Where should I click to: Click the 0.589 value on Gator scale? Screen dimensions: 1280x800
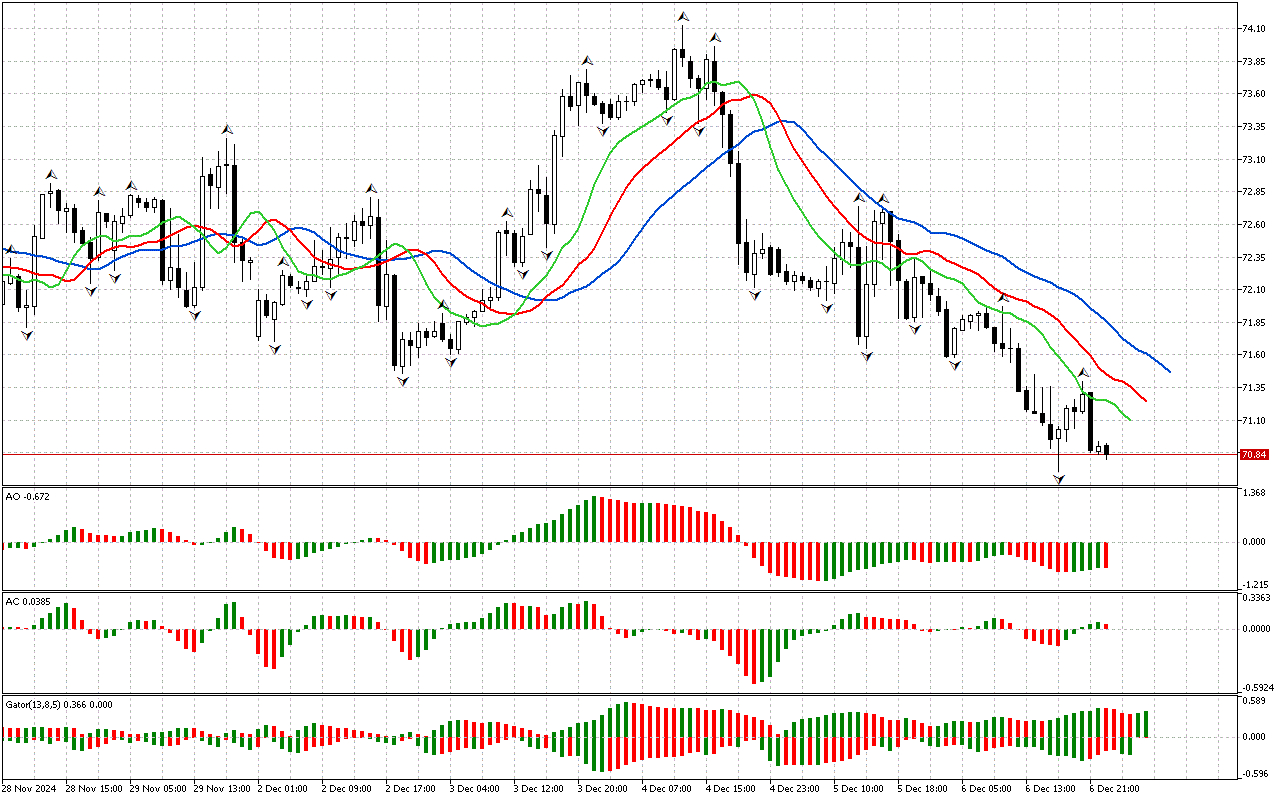1254,701
